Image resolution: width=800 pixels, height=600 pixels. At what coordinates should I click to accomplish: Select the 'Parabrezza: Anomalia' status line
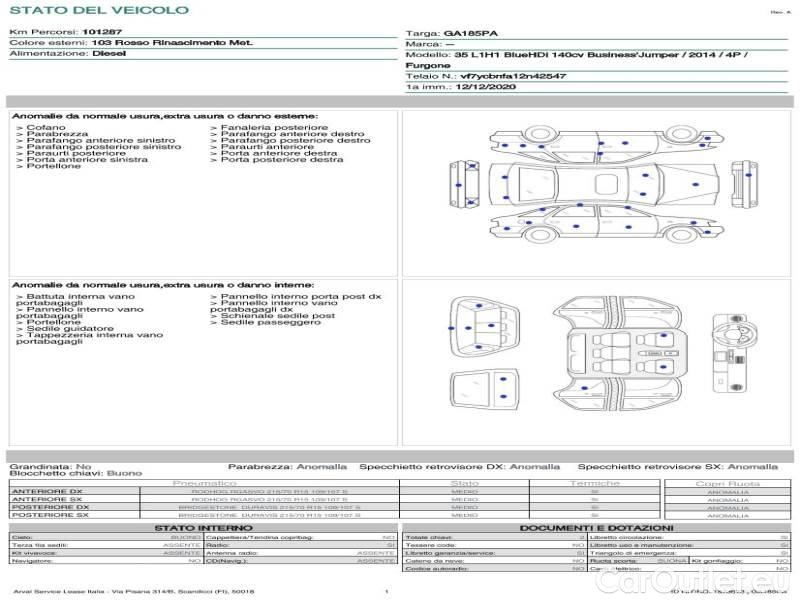pos(287,467)
